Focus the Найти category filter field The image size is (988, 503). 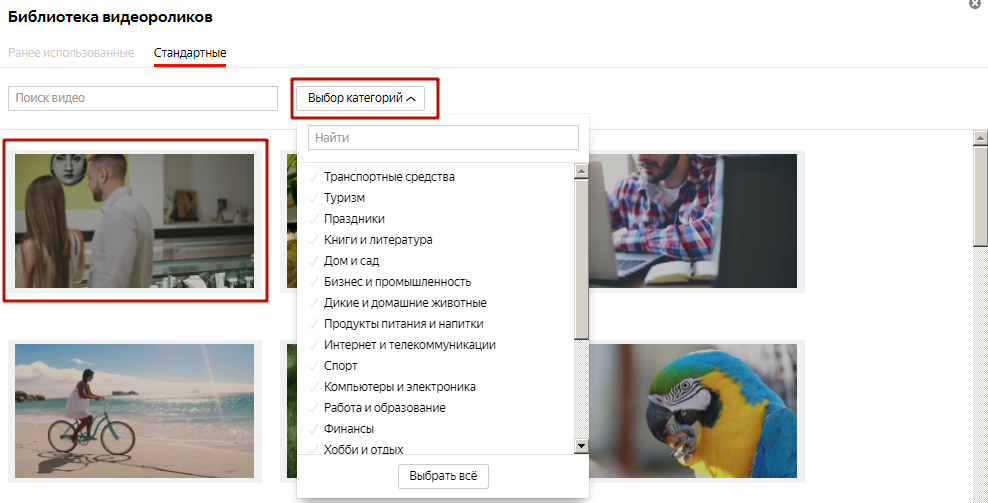pyautogui.click(x=443, y=137)
